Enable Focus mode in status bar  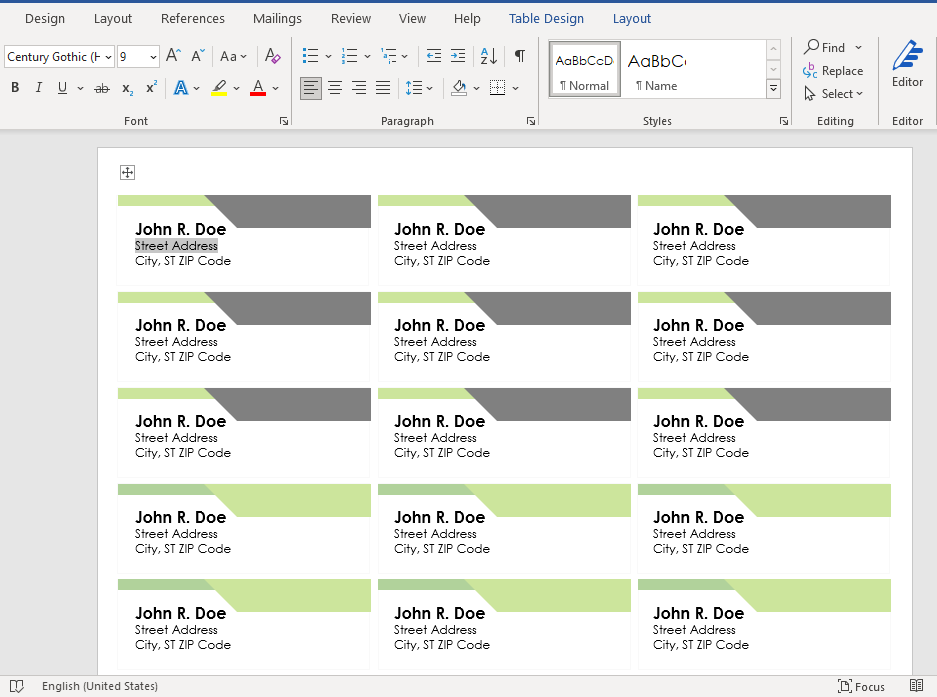(x=861, y=687)
